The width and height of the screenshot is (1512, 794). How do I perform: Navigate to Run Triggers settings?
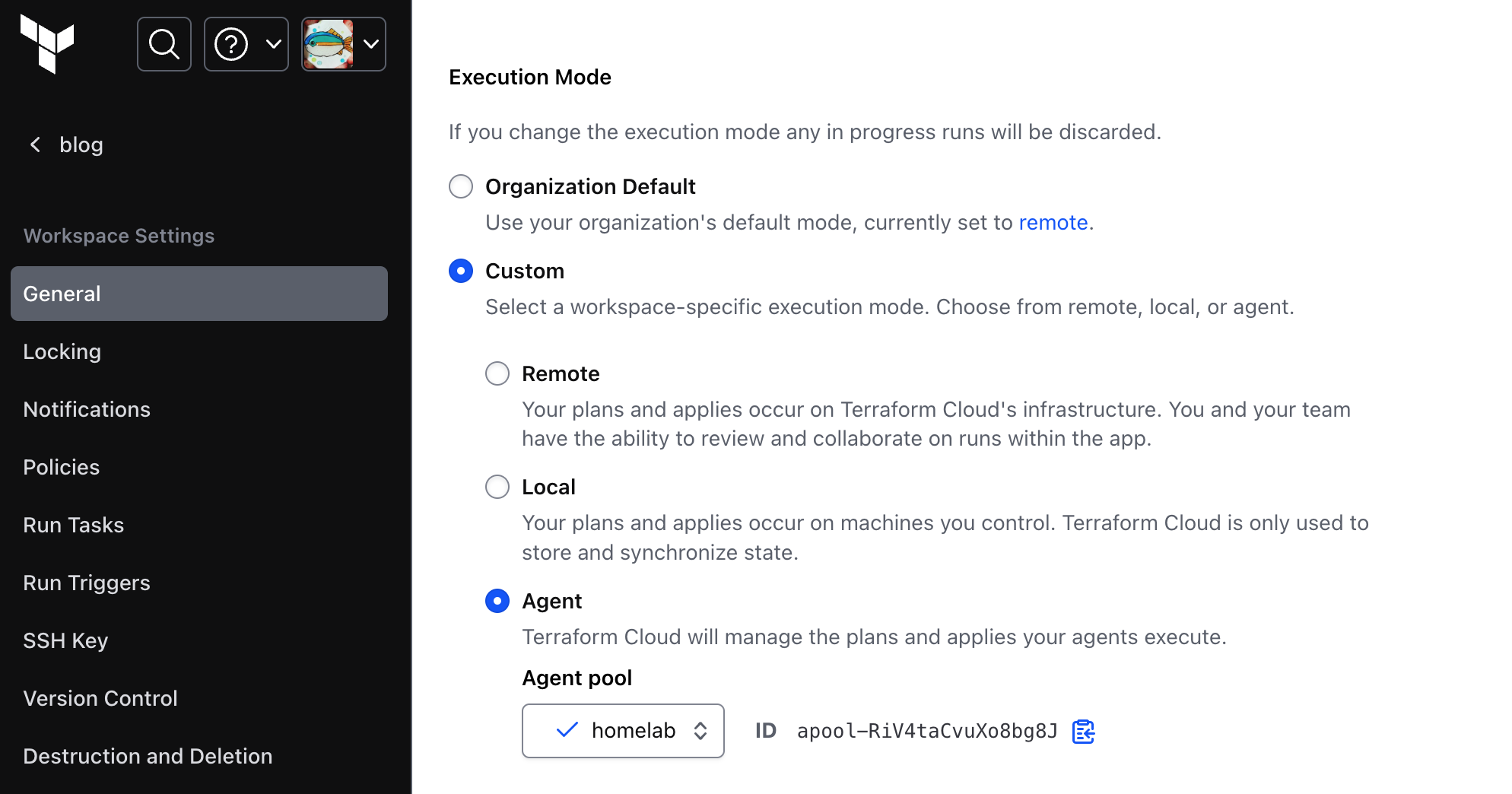(87, 583)
